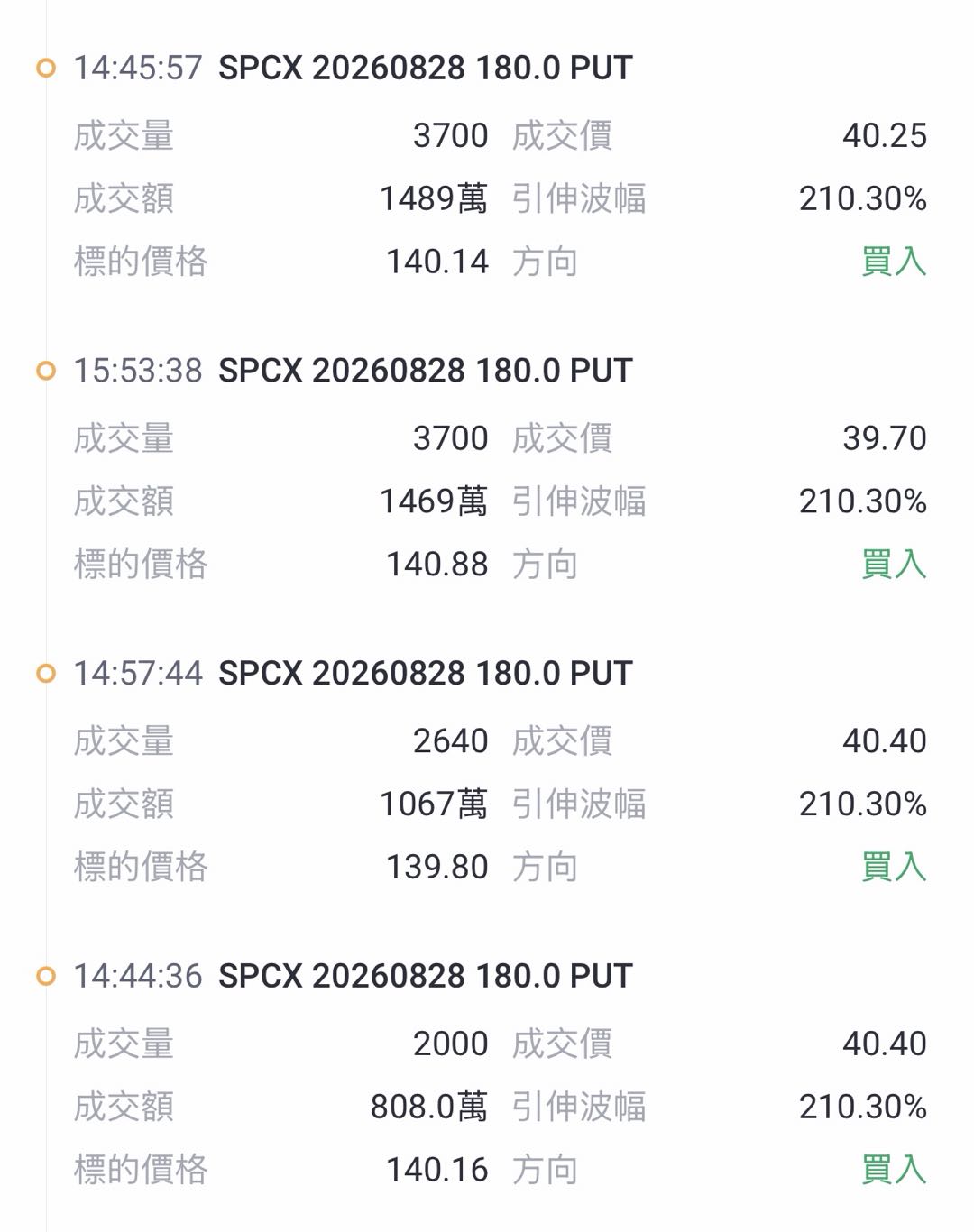
Task: Click the 40.25 trade price value
Action: [x=885, y=136]
